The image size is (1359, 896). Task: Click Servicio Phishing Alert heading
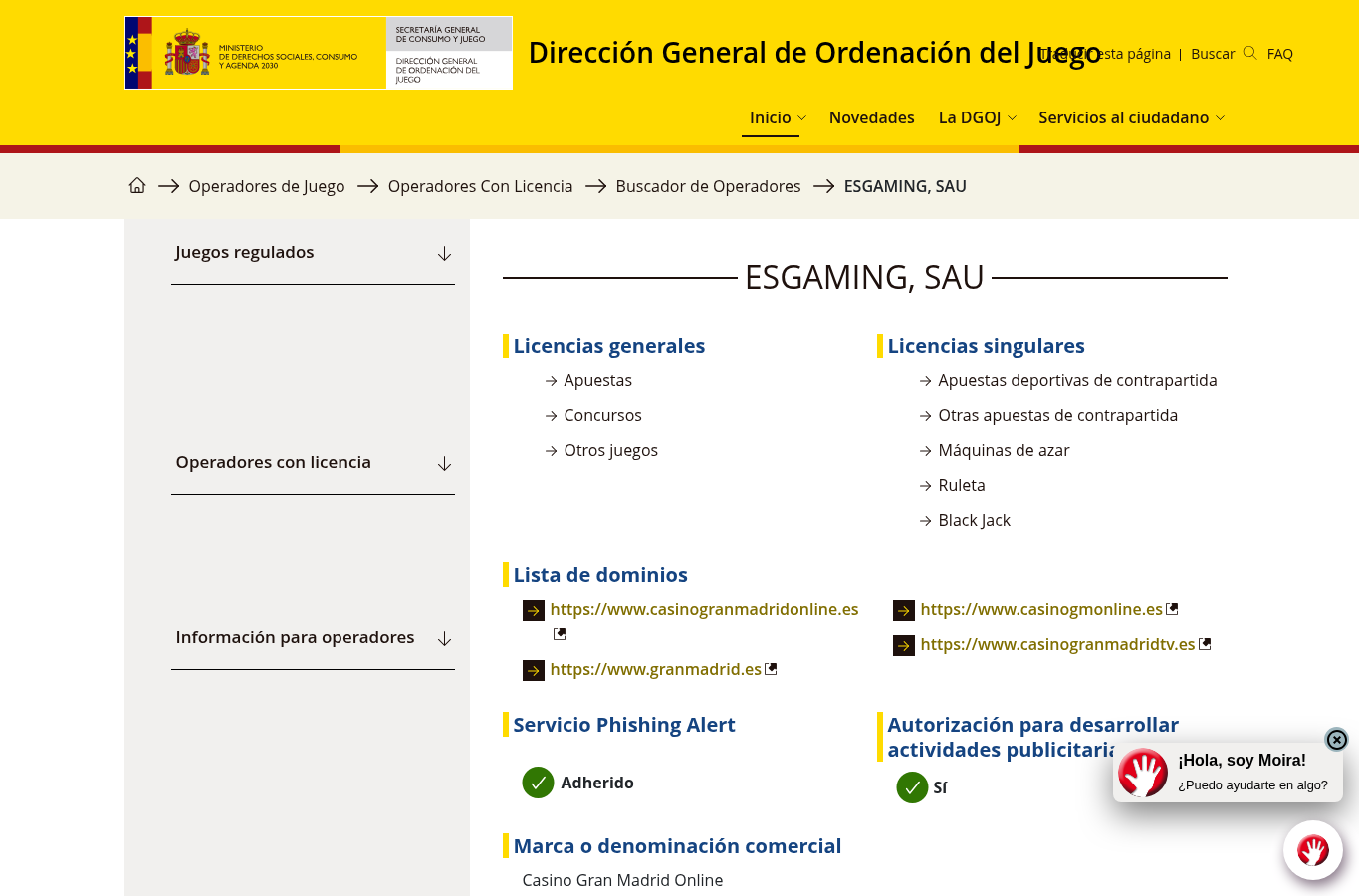point(624,725)
